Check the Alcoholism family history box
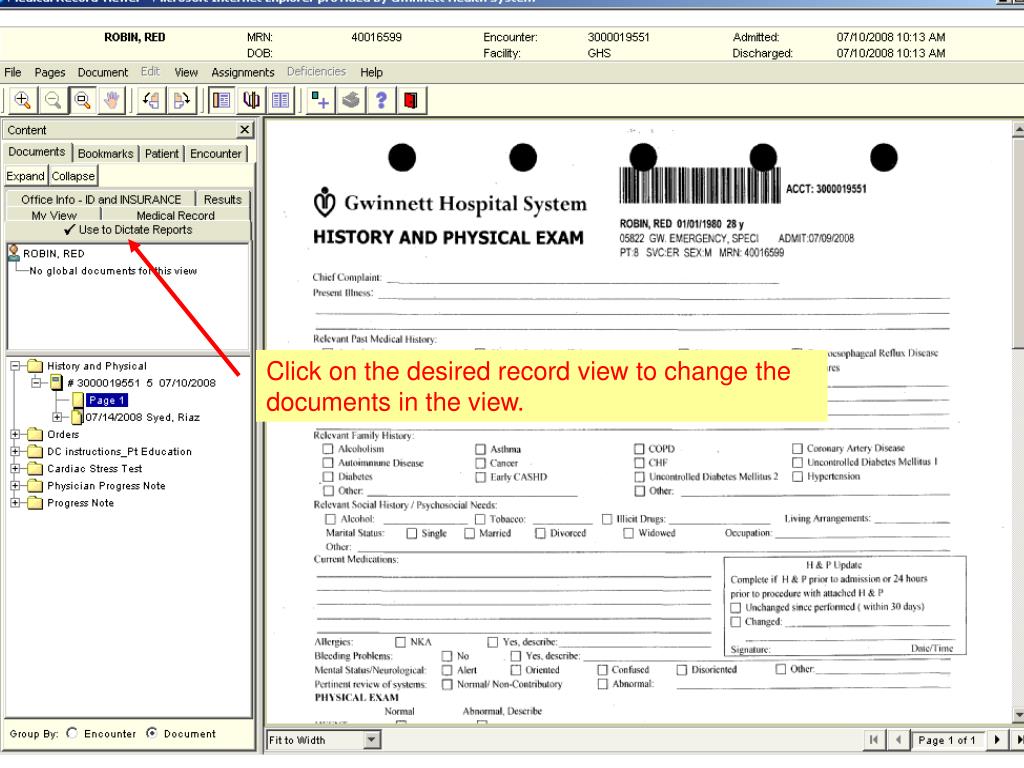1024x768 pixels. 328,449
